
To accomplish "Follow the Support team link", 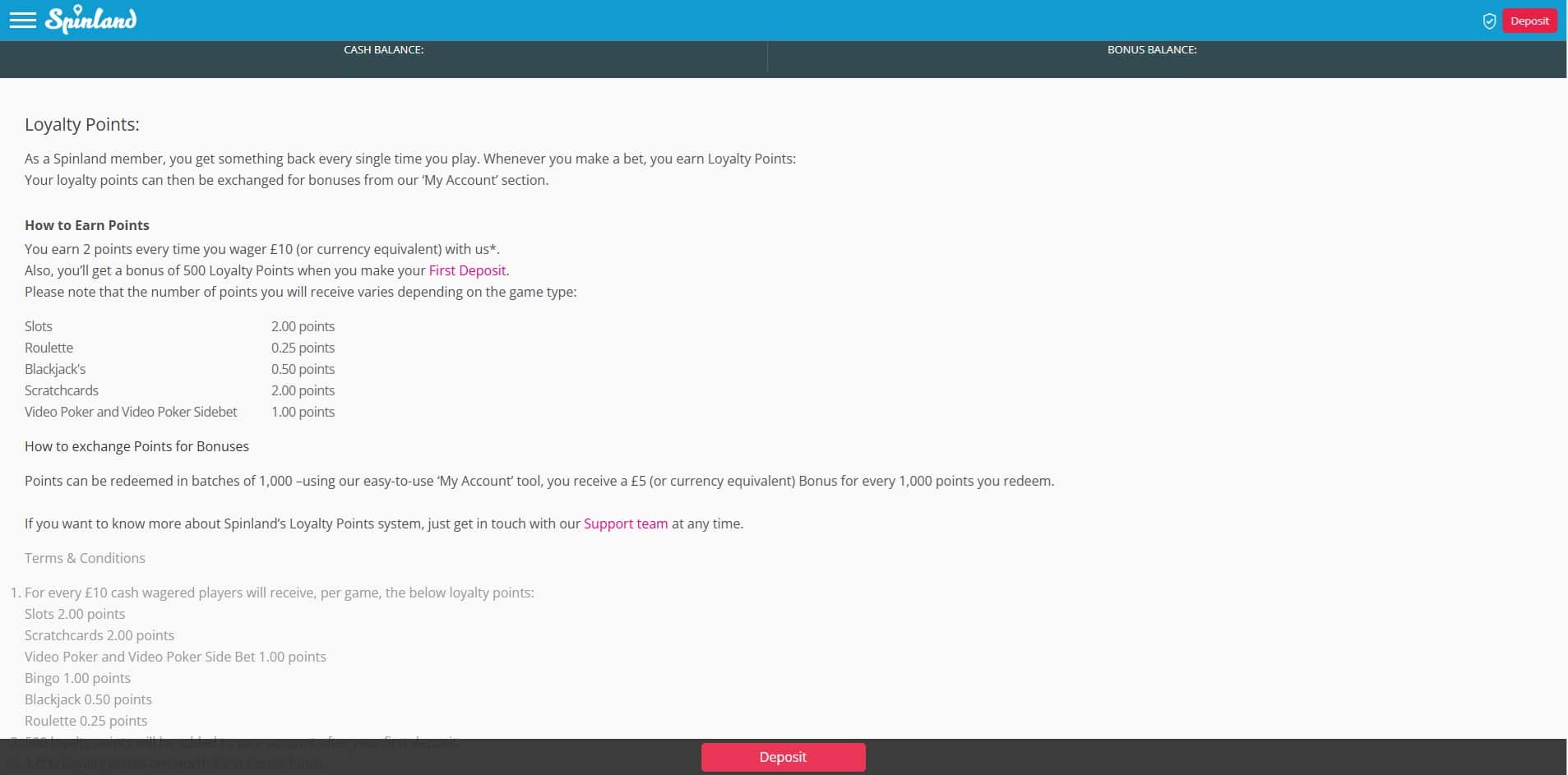I will (625, 524).
